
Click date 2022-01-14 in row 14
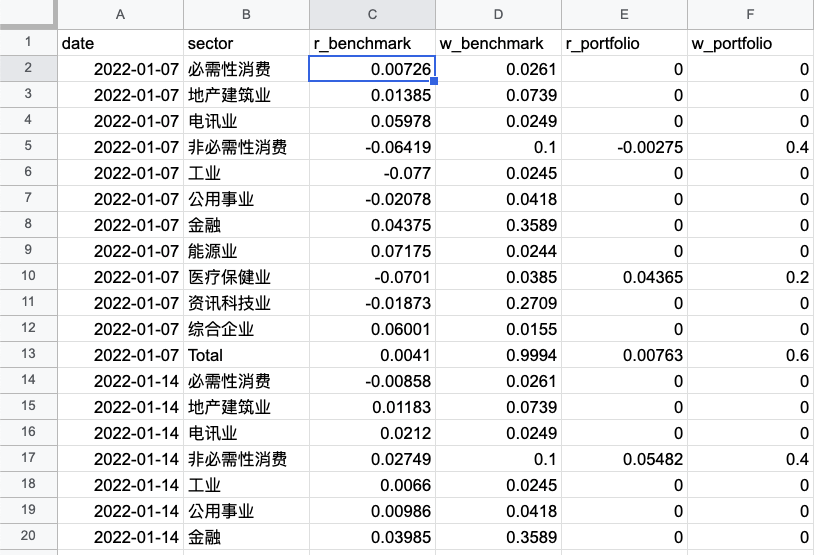[120, 381]
